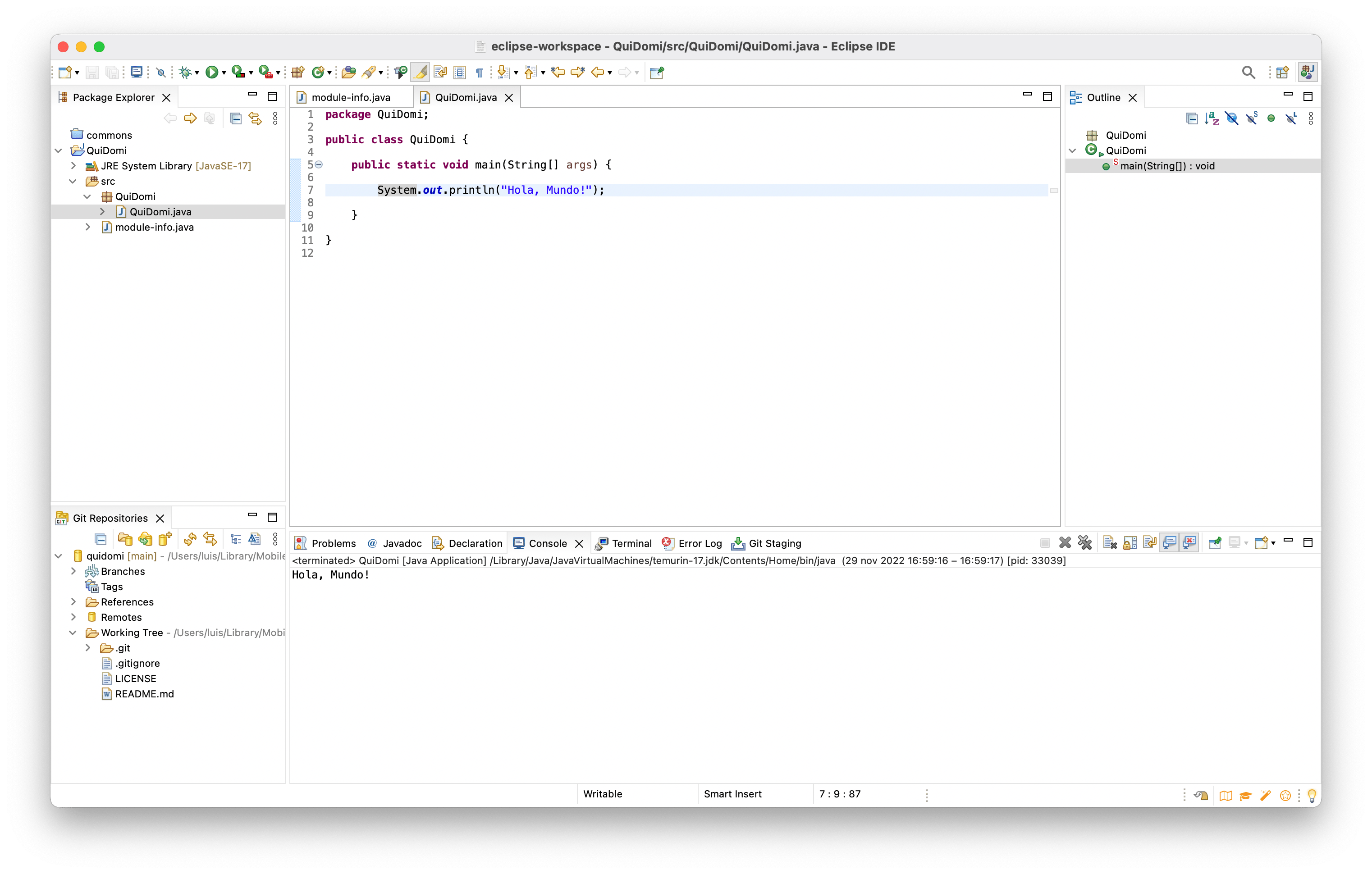Toggle Hide Static Members in Outline

[x=1251, y=118]
